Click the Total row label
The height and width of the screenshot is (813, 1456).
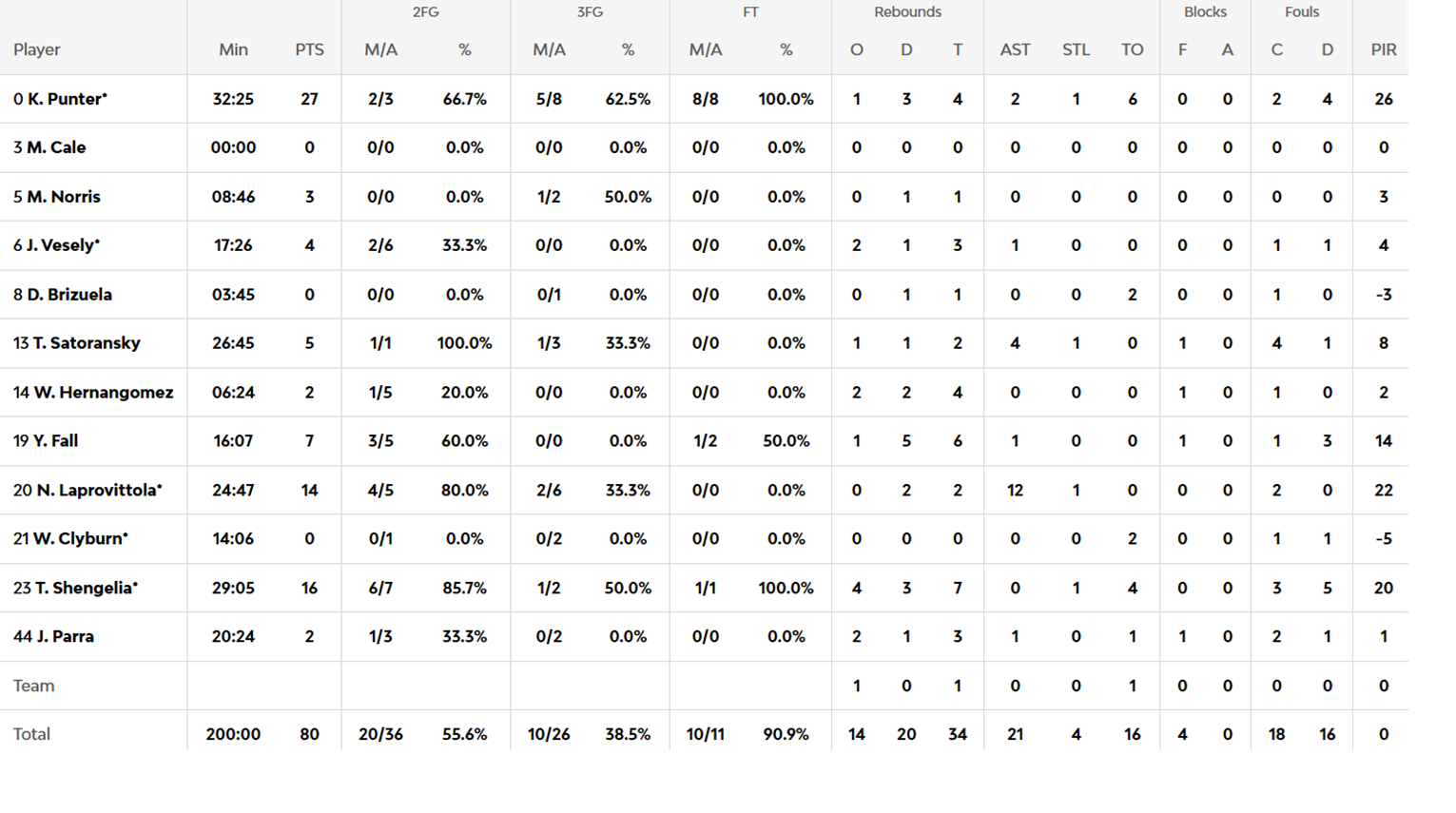click(31, 734)
